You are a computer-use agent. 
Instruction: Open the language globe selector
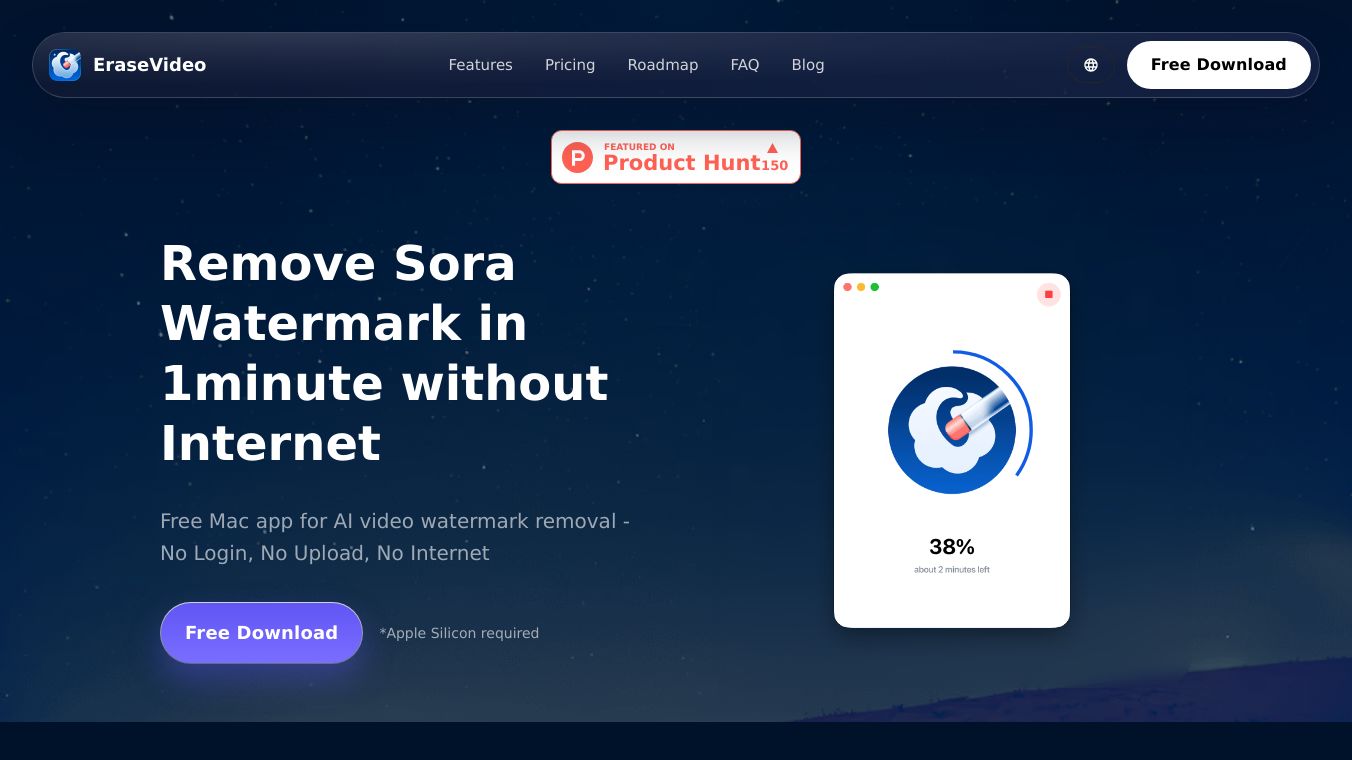(x=1091, y=65)
